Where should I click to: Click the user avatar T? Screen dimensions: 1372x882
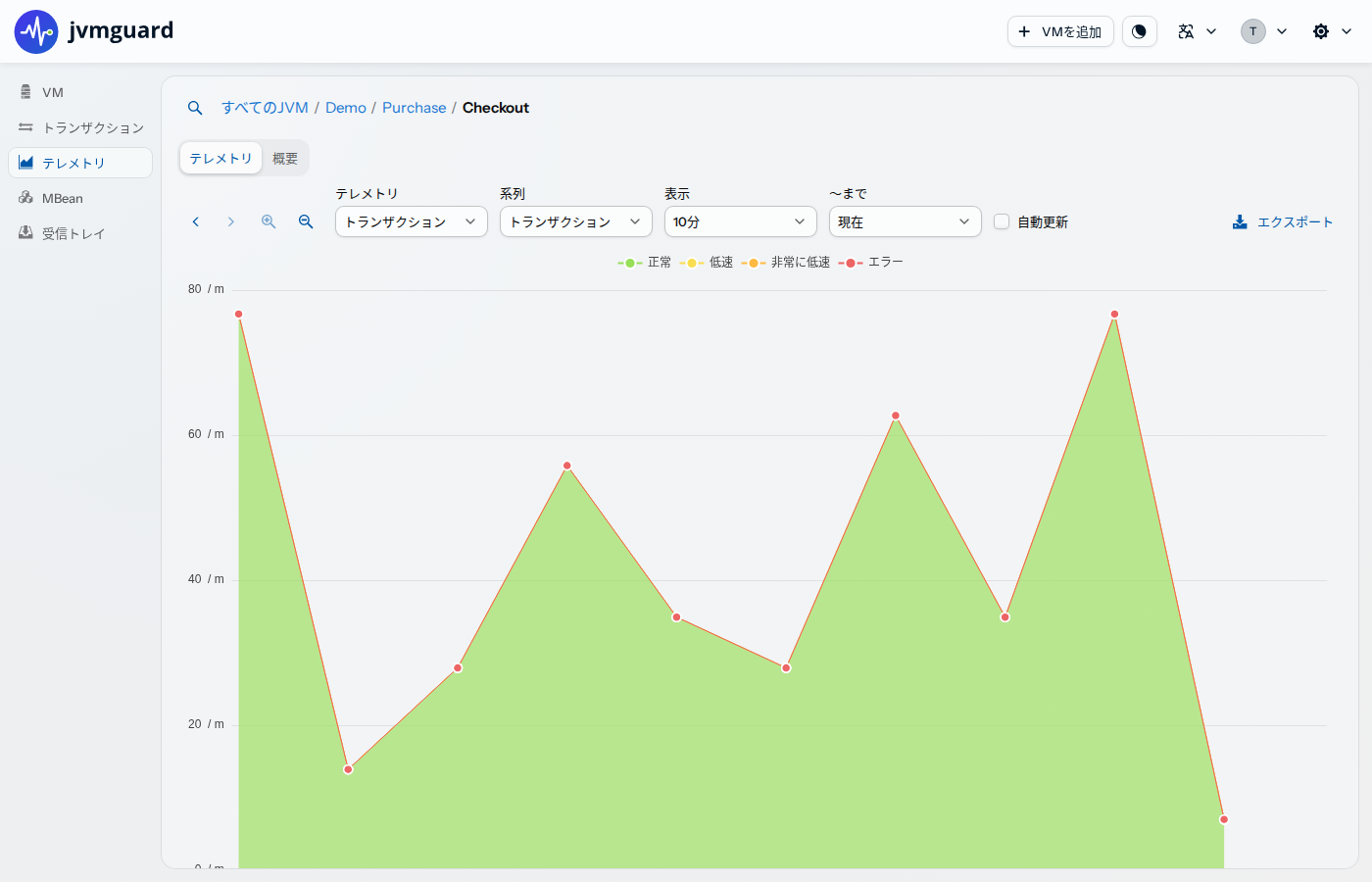pos(1252,31)
